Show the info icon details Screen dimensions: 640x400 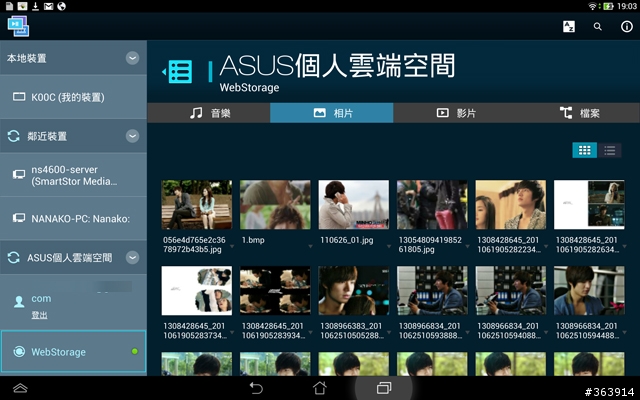[627, 27]
